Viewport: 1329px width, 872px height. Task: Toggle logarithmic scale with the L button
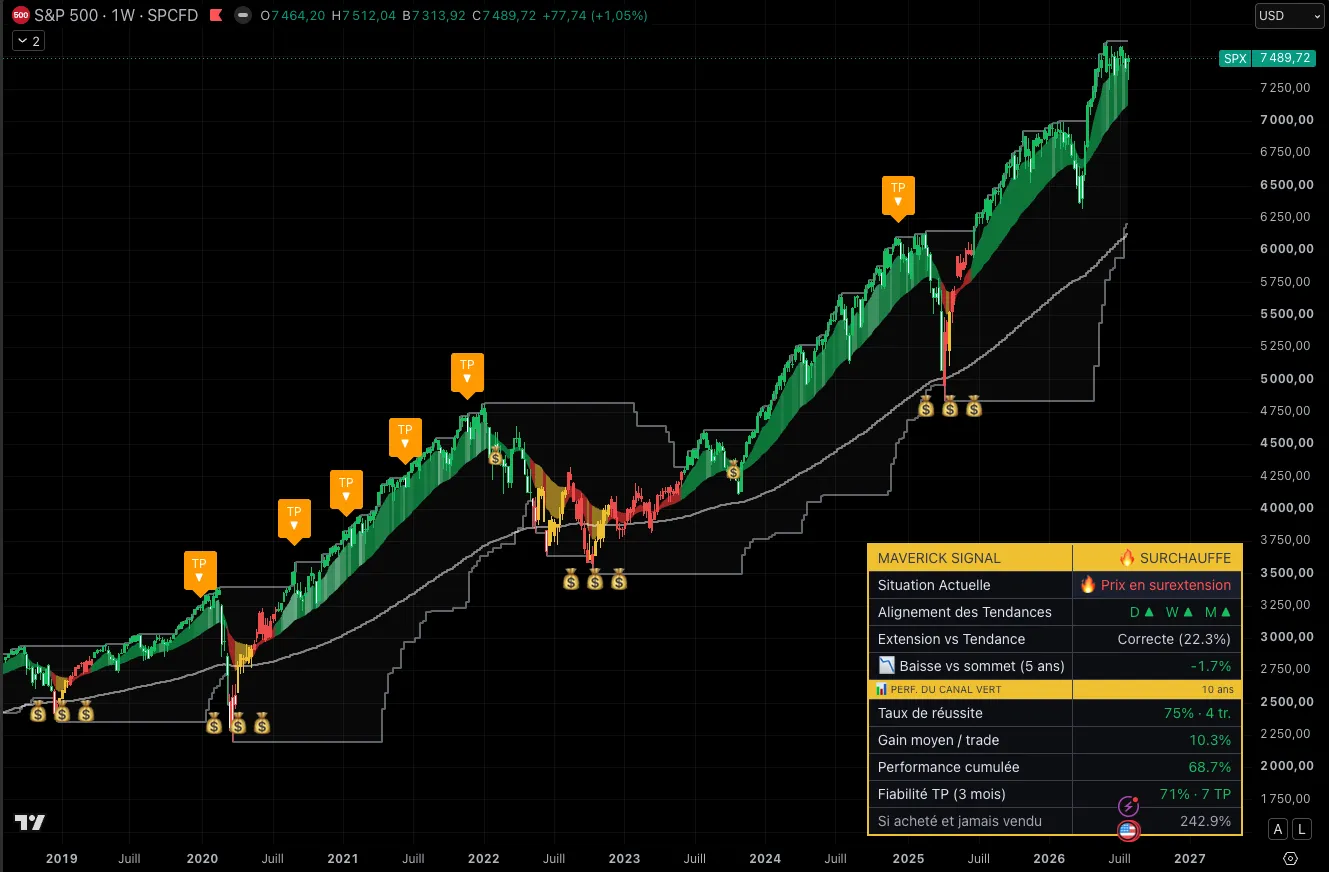point(1301,829)
